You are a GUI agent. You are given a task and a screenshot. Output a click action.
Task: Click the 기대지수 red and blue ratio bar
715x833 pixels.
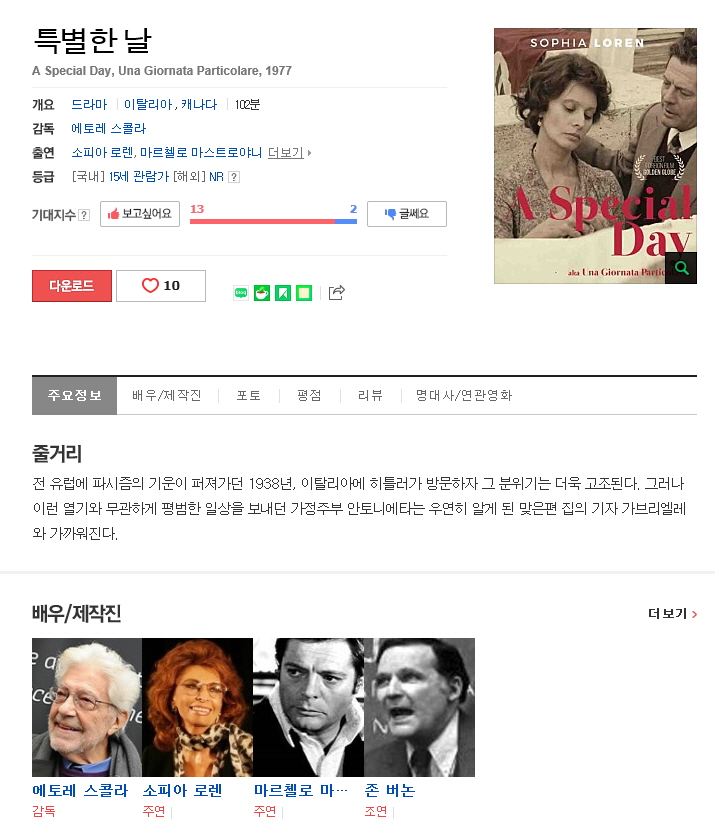(273, 221)
